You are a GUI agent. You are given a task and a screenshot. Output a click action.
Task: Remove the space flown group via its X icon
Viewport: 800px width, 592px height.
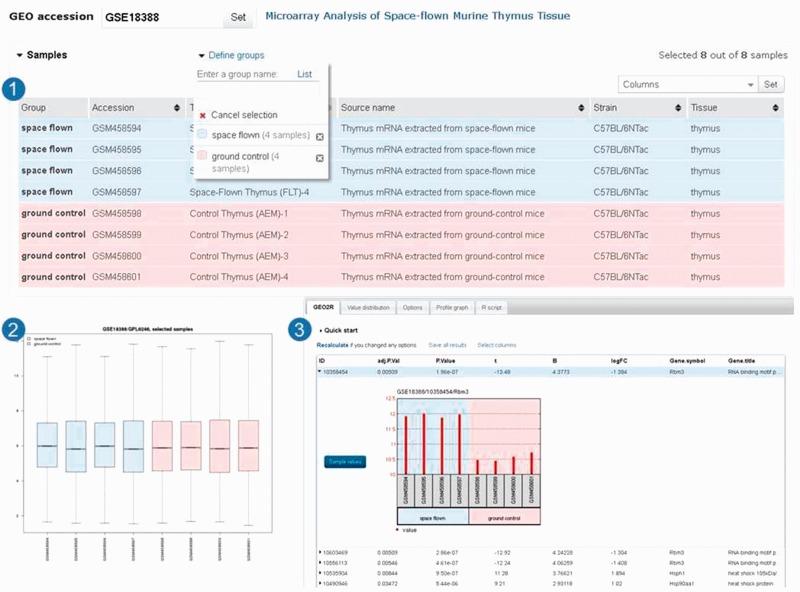[319, 137]
